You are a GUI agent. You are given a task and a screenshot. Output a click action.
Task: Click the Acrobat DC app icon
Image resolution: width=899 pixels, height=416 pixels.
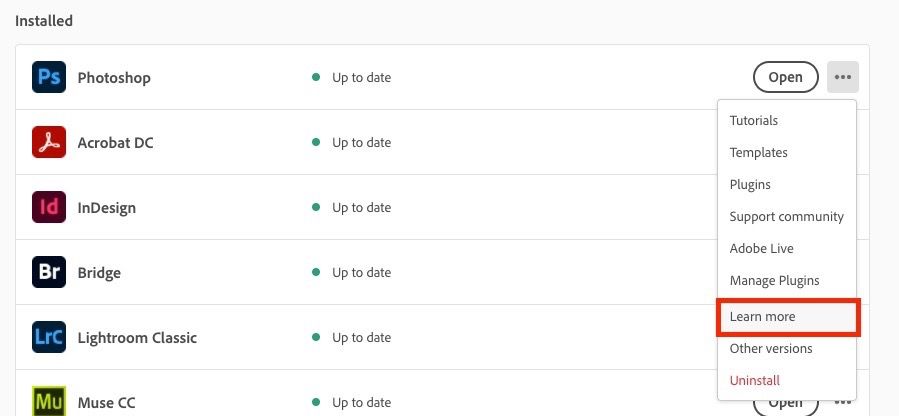point(49,142)
